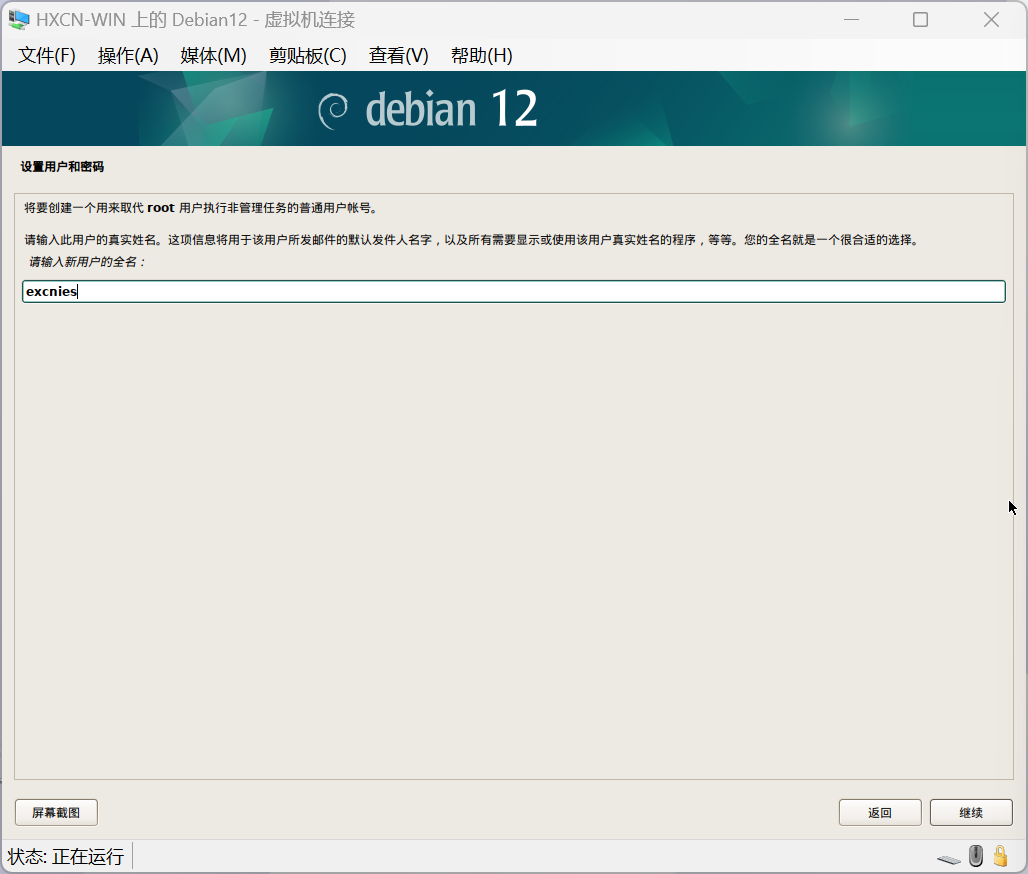Open the 文件(F) menu

(x=47, y=56)
